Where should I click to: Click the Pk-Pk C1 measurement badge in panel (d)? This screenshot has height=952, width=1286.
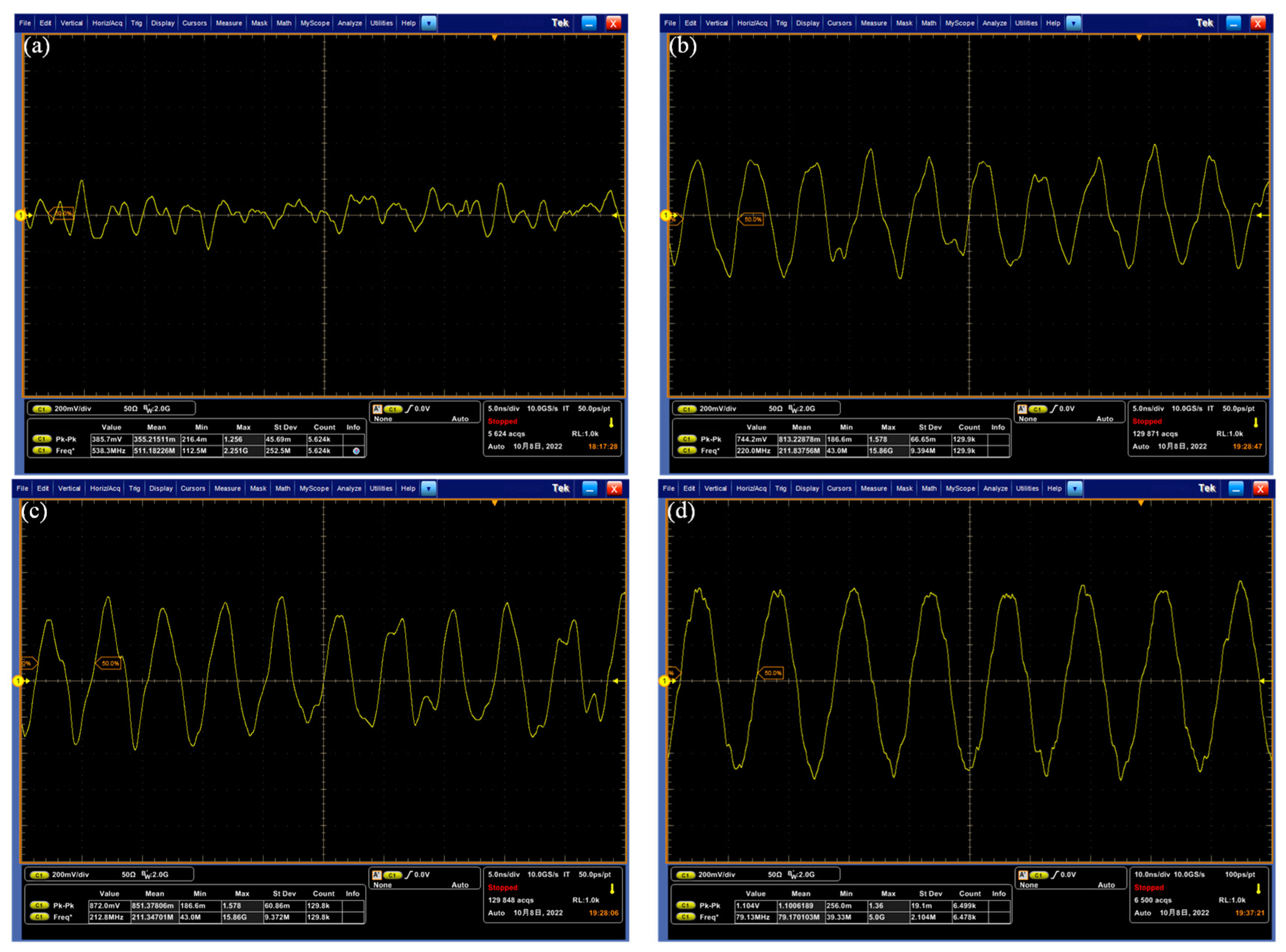coord(685,905)
